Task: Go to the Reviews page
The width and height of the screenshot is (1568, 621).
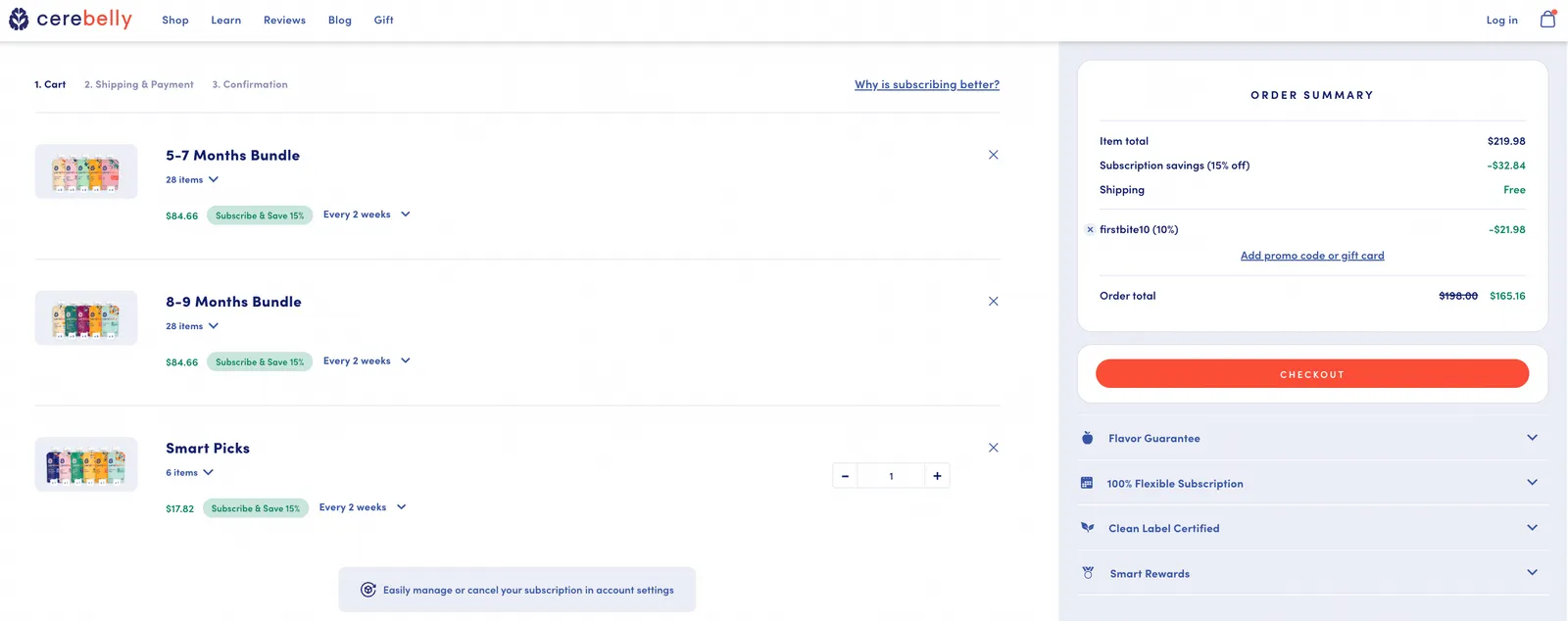Action: [x=284, y=20]
